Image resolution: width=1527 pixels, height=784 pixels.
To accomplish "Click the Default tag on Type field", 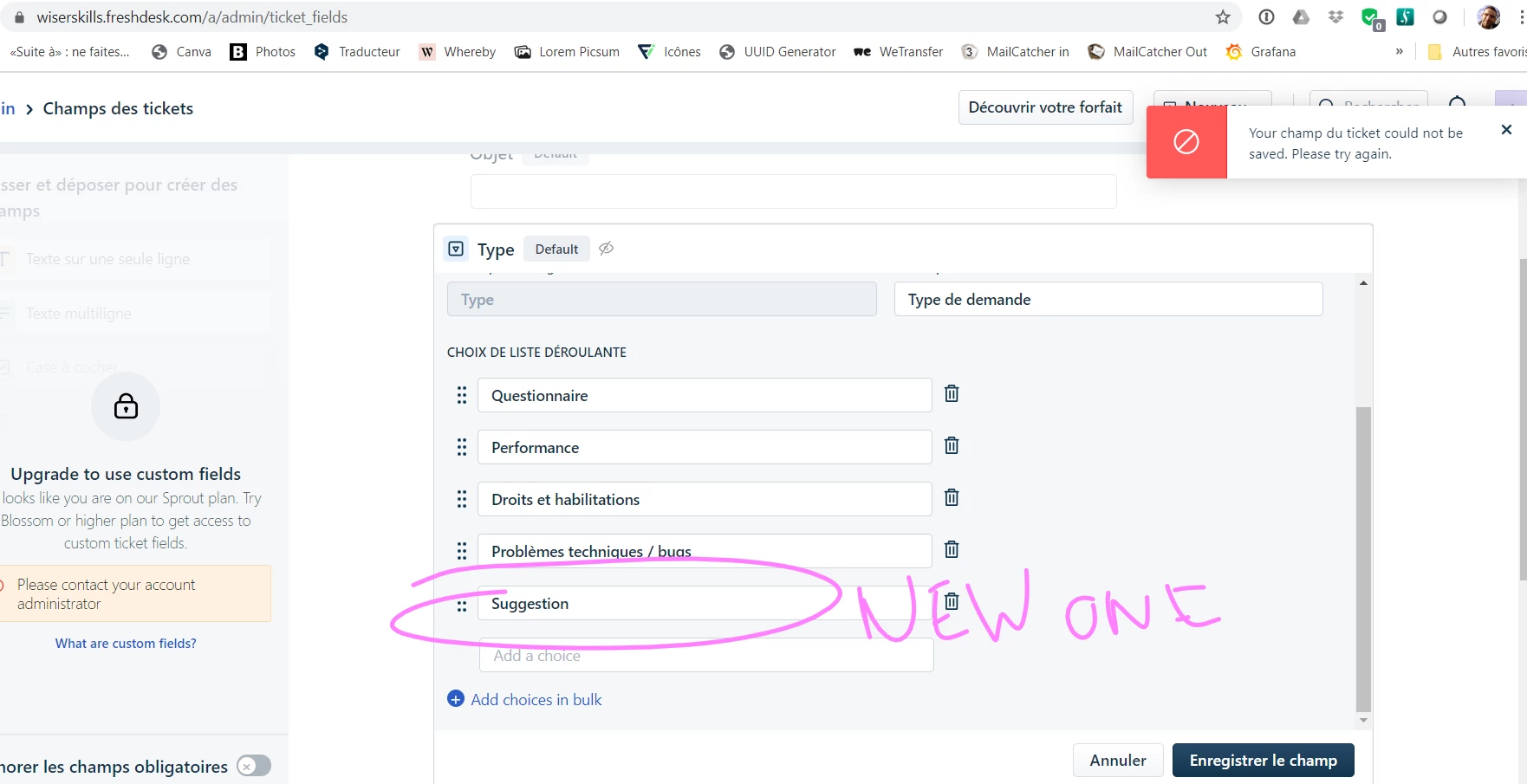I will point(556,249).
